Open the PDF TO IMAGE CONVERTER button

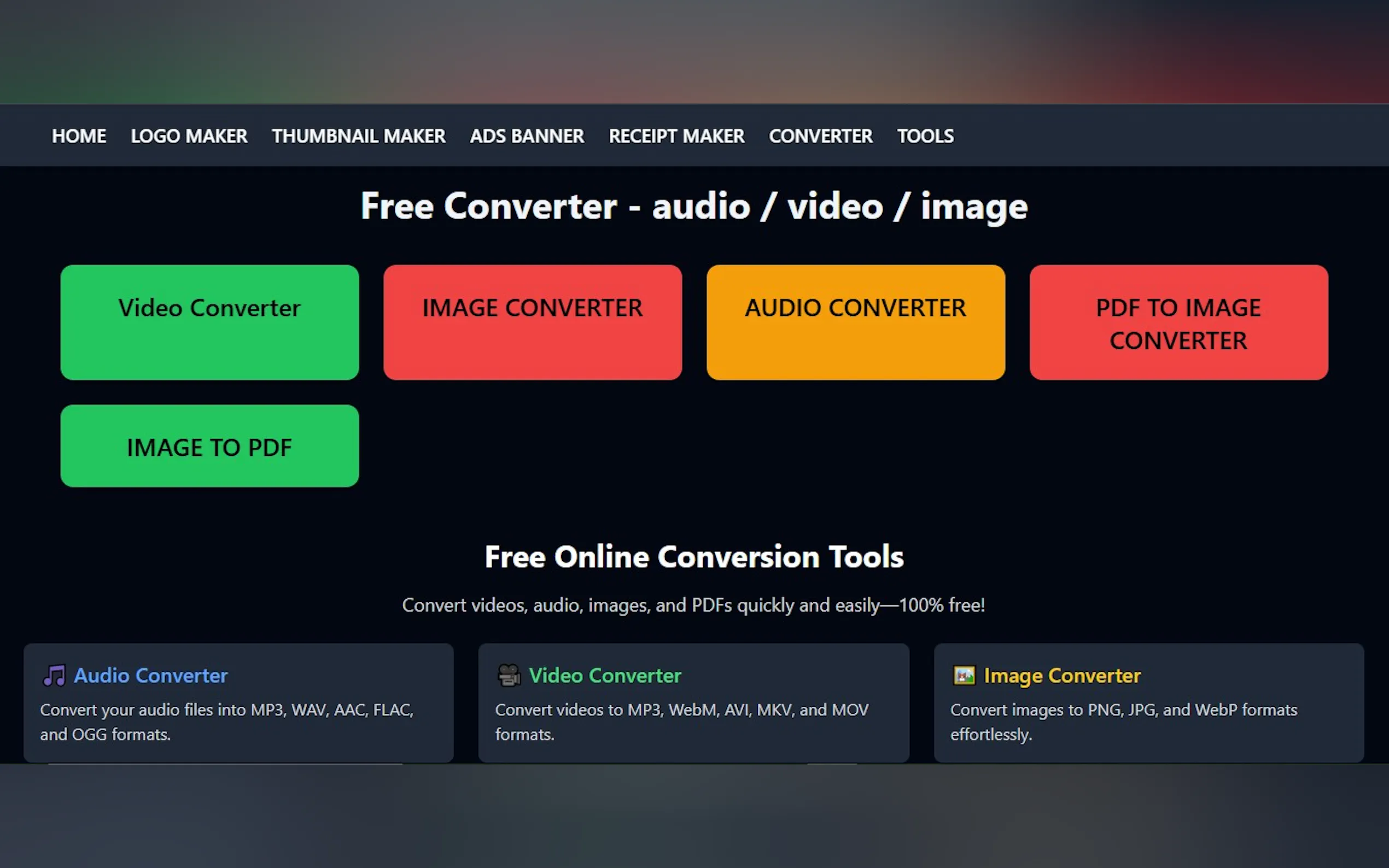1178,322
